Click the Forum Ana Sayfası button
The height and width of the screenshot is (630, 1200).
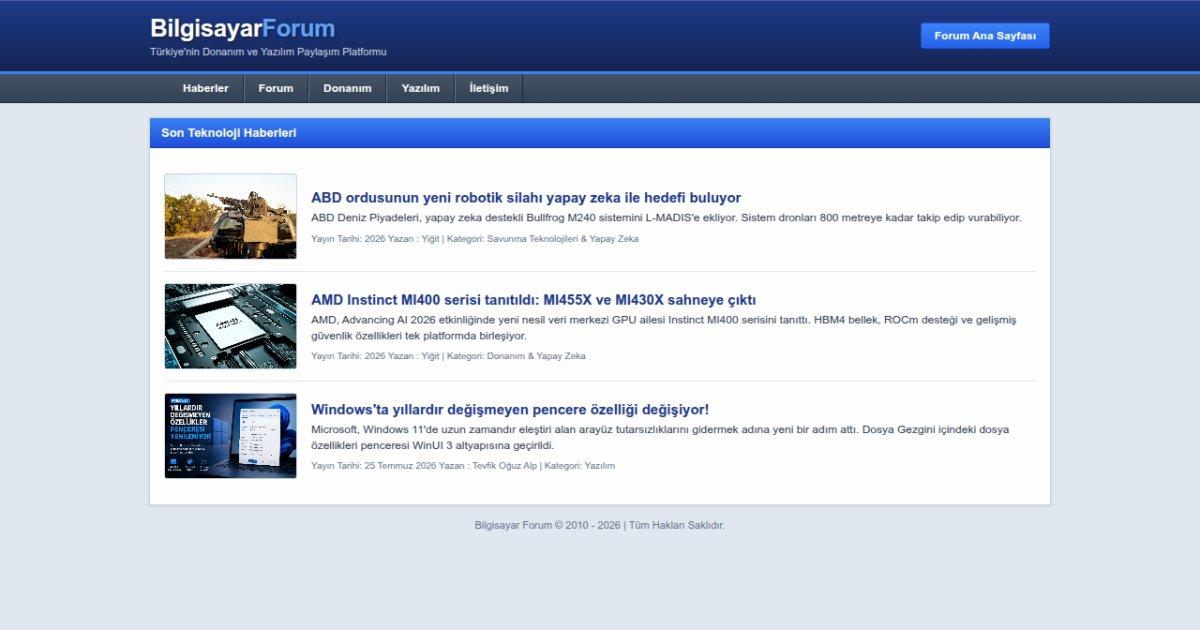click(x=985, y=36)
